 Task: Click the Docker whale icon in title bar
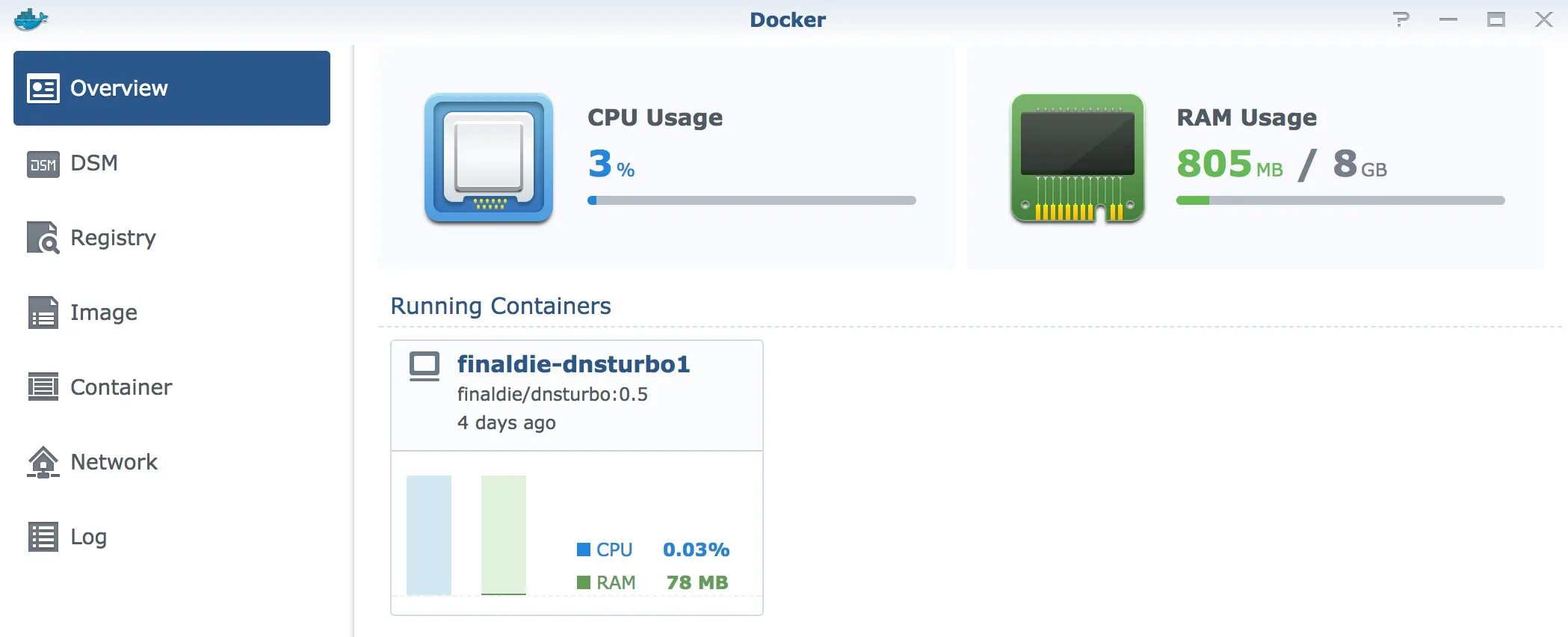(x=31, y=19)
